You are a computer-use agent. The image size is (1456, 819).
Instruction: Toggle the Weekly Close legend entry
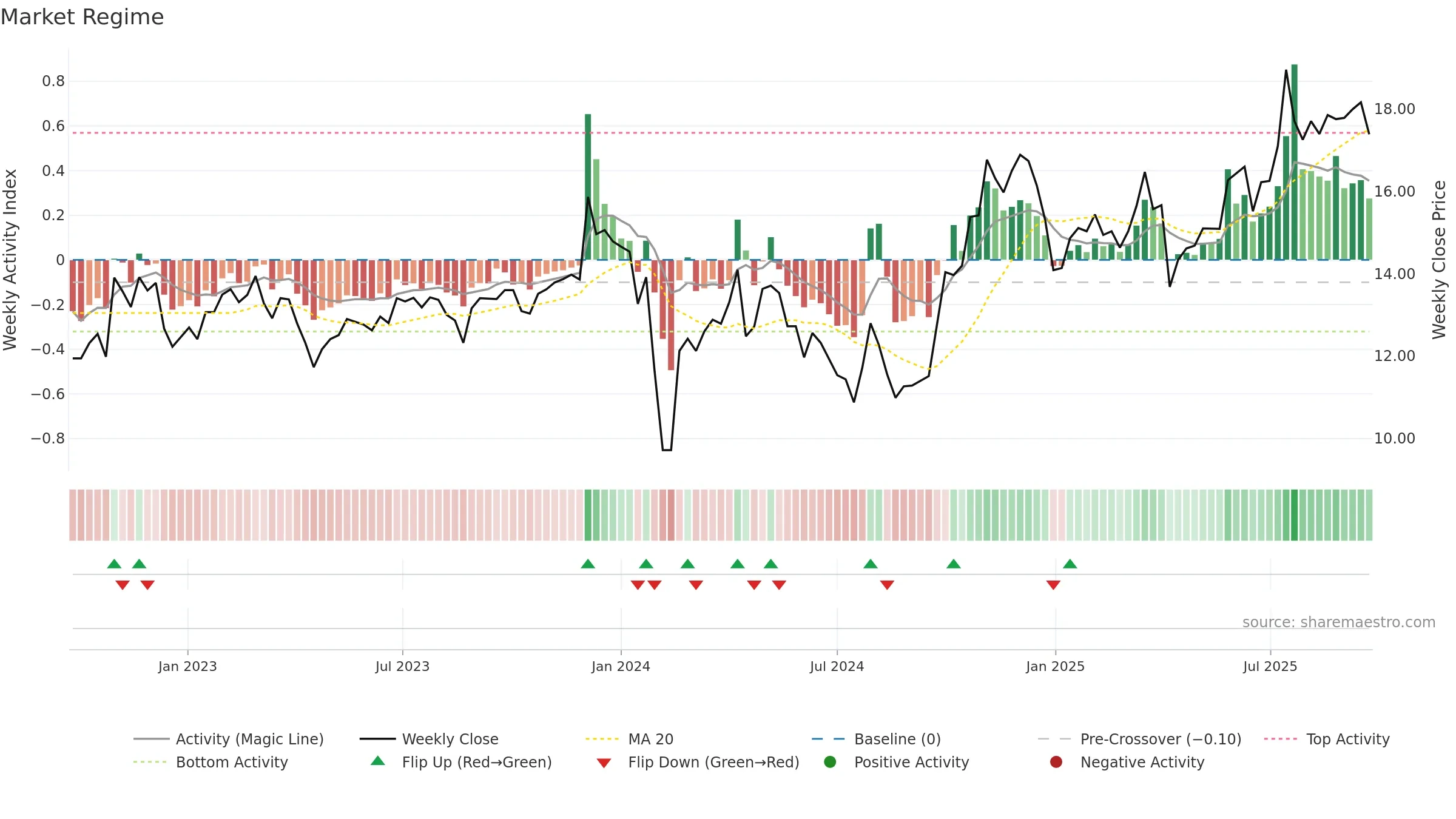[x=429, y=739]
